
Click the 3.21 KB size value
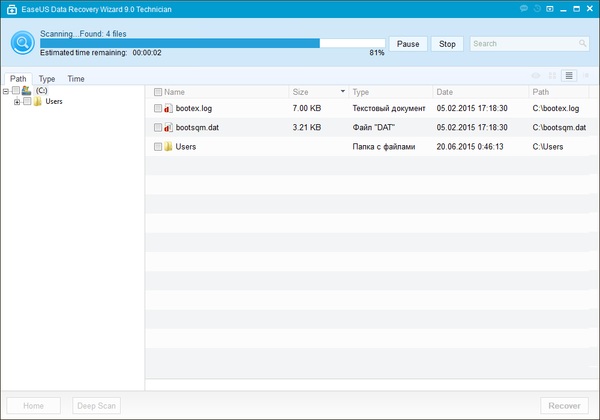[307, 127]
